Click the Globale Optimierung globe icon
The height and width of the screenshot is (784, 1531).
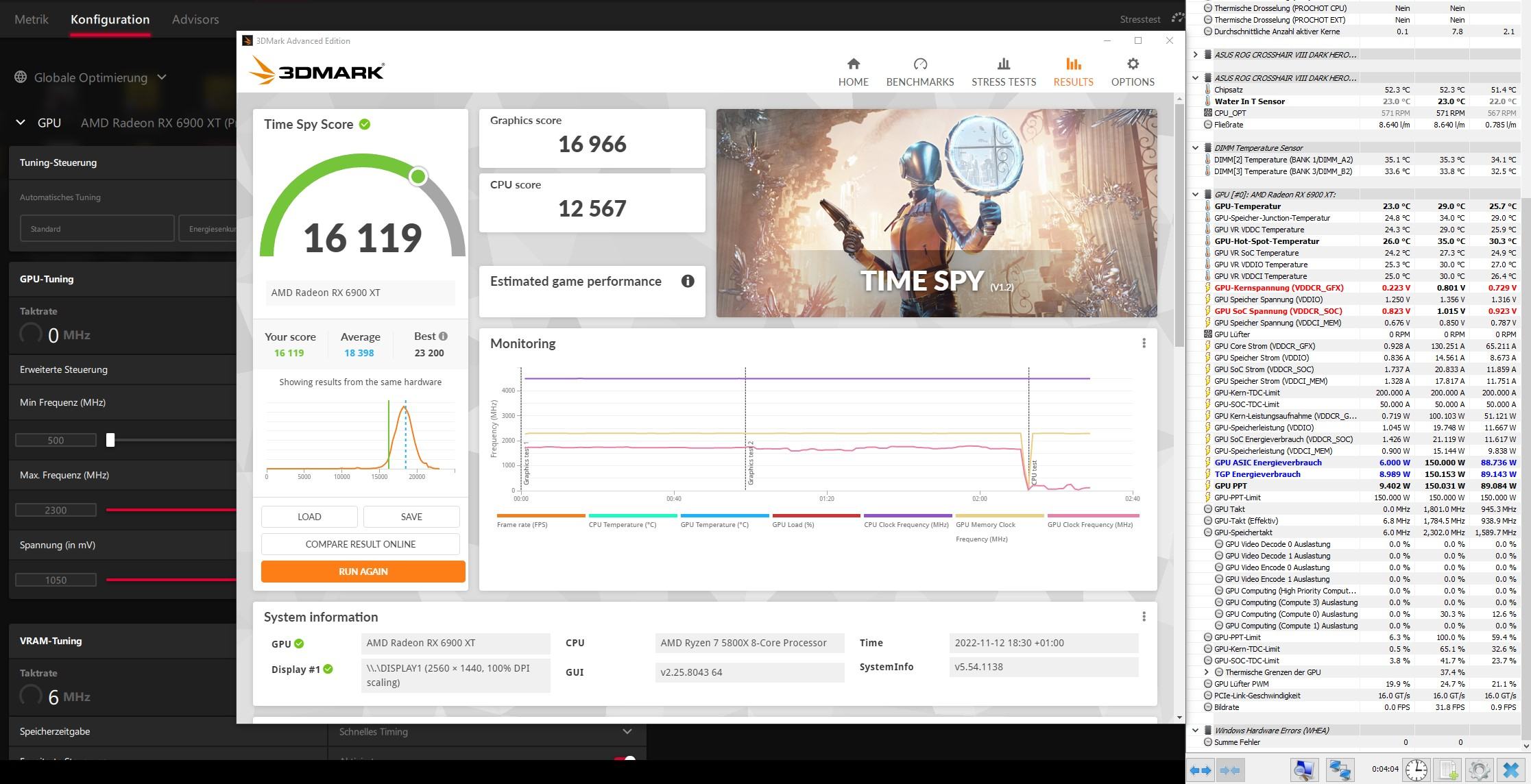pos(21,77)
